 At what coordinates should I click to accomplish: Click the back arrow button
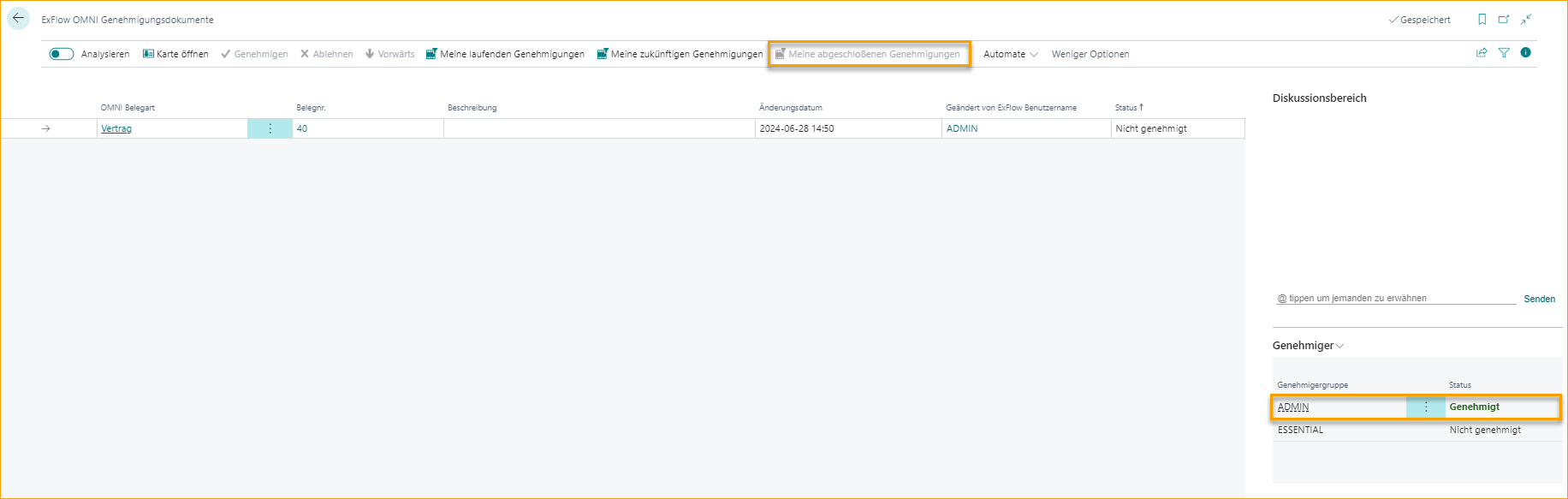click(18, 18)
